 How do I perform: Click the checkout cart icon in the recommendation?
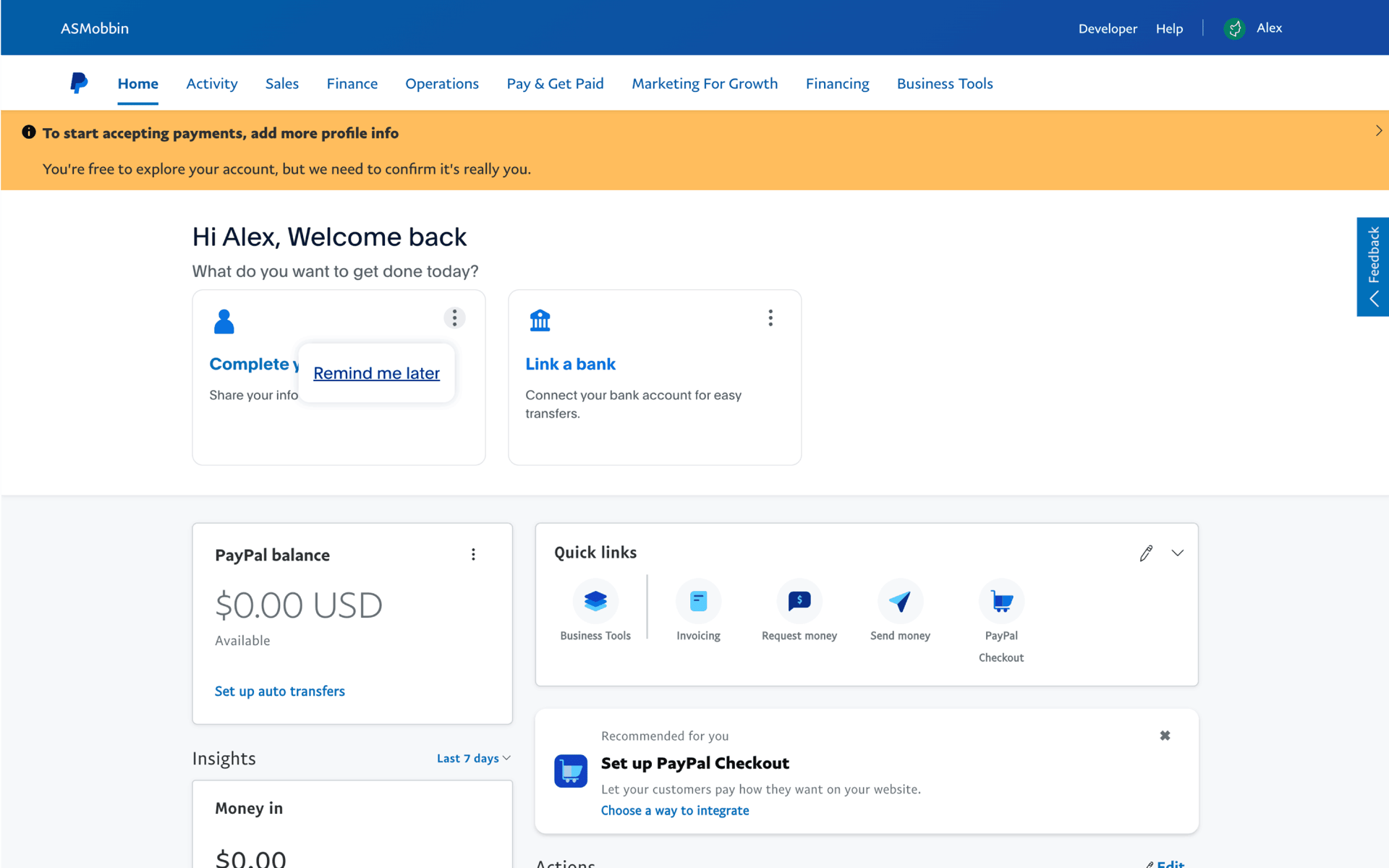coord(571,771)
